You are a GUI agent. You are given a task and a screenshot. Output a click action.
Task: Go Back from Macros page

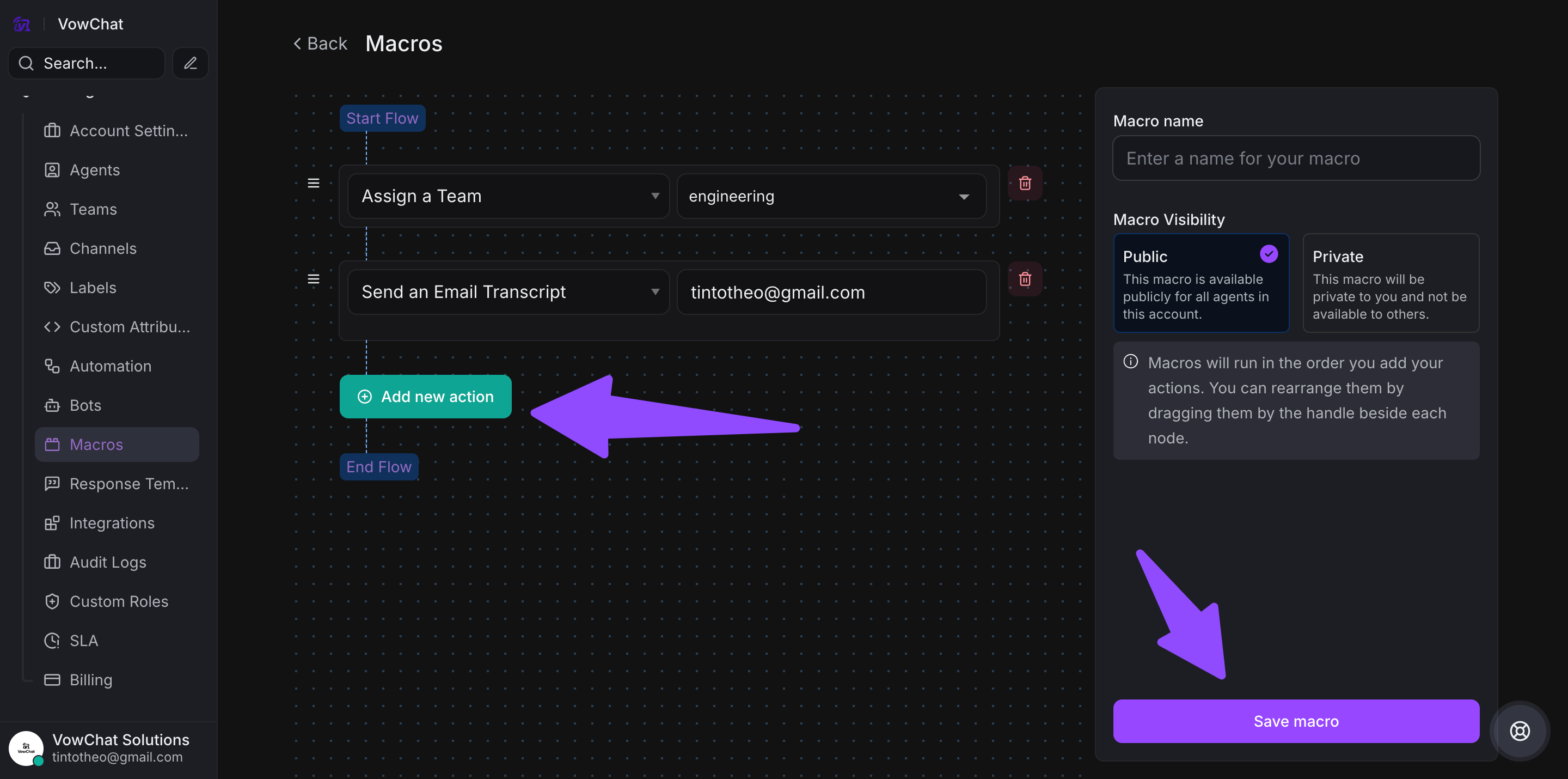320,44
